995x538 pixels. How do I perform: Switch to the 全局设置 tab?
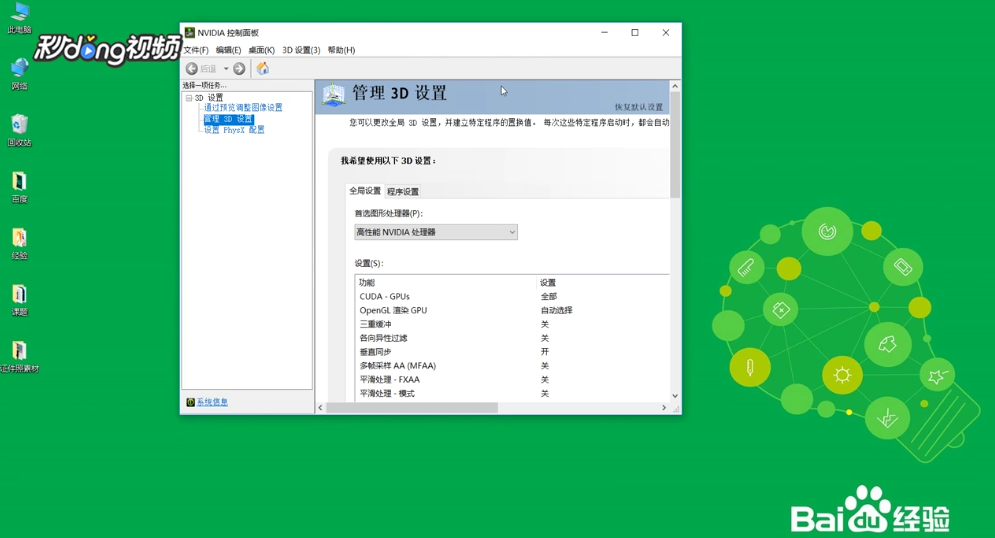(365, 190)
